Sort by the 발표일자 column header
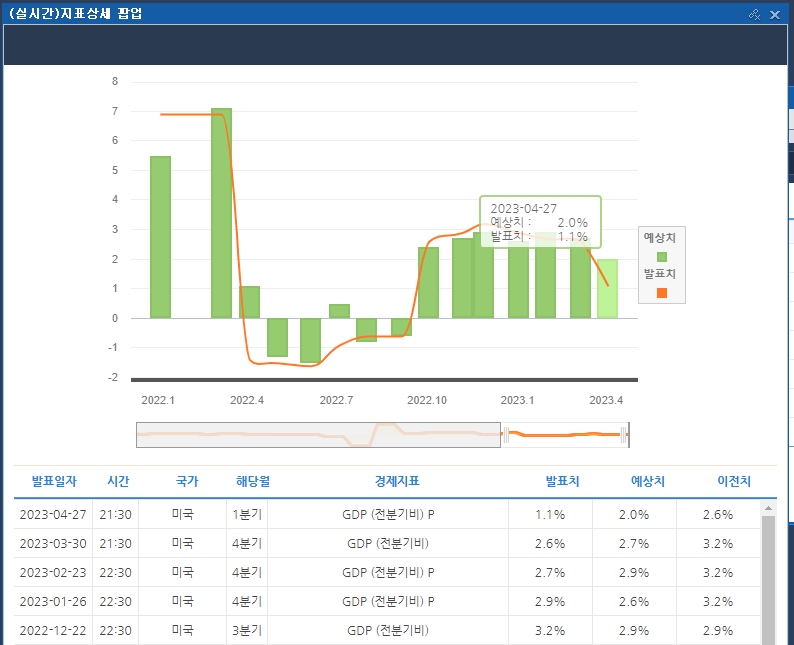The height and width of the screenshot is (645, 794). (54, 481)
